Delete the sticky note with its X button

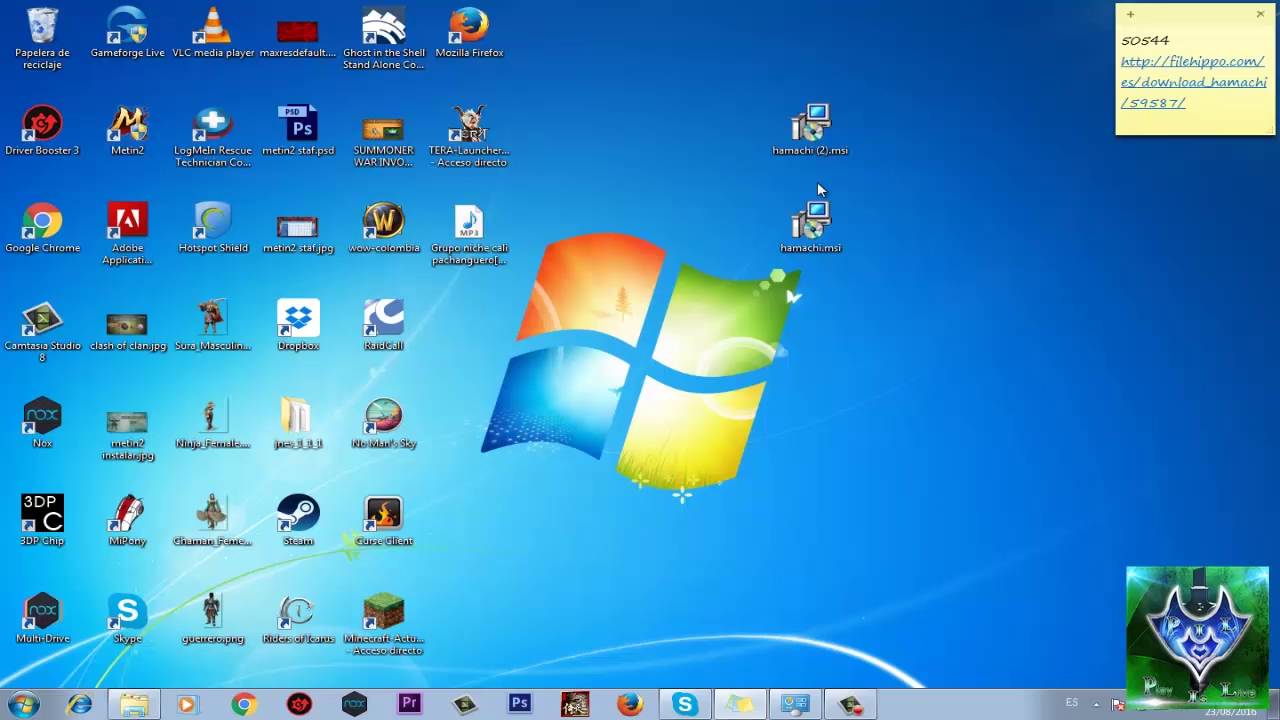point(1260,14)
